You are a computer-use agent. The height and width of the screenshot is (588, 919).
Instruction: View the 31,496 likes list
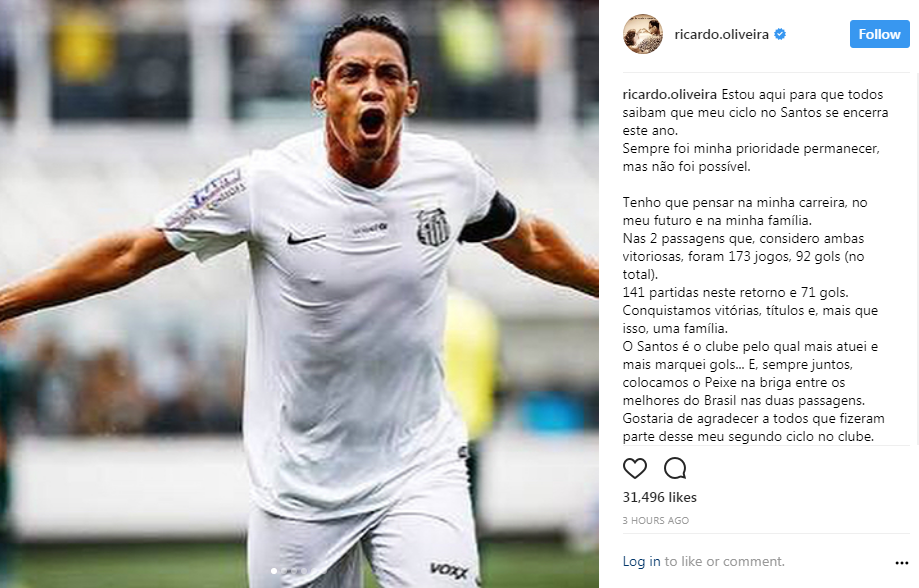point(659,497)
